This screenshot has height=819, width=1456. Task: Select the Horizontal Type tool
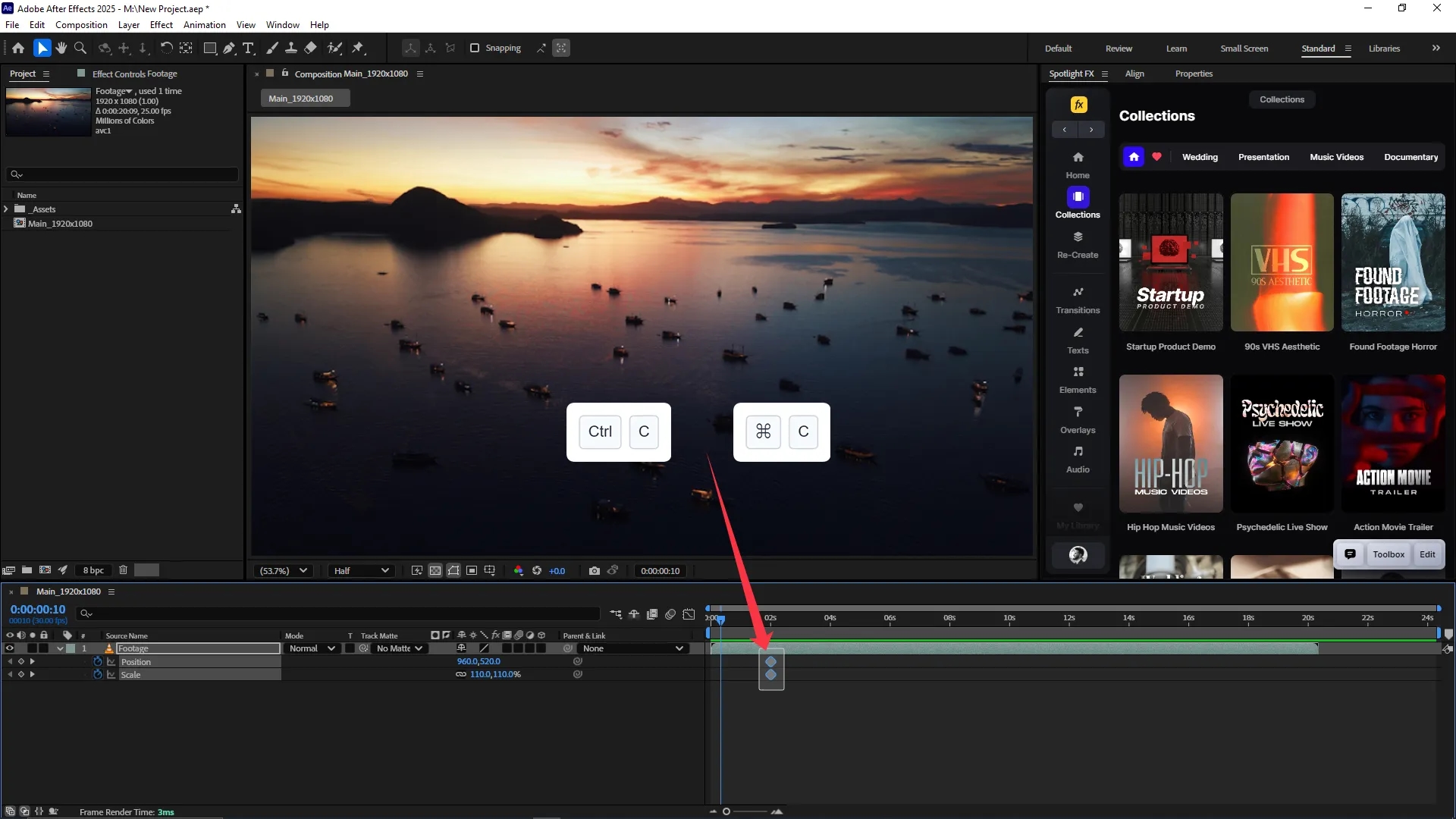(248, 48)
